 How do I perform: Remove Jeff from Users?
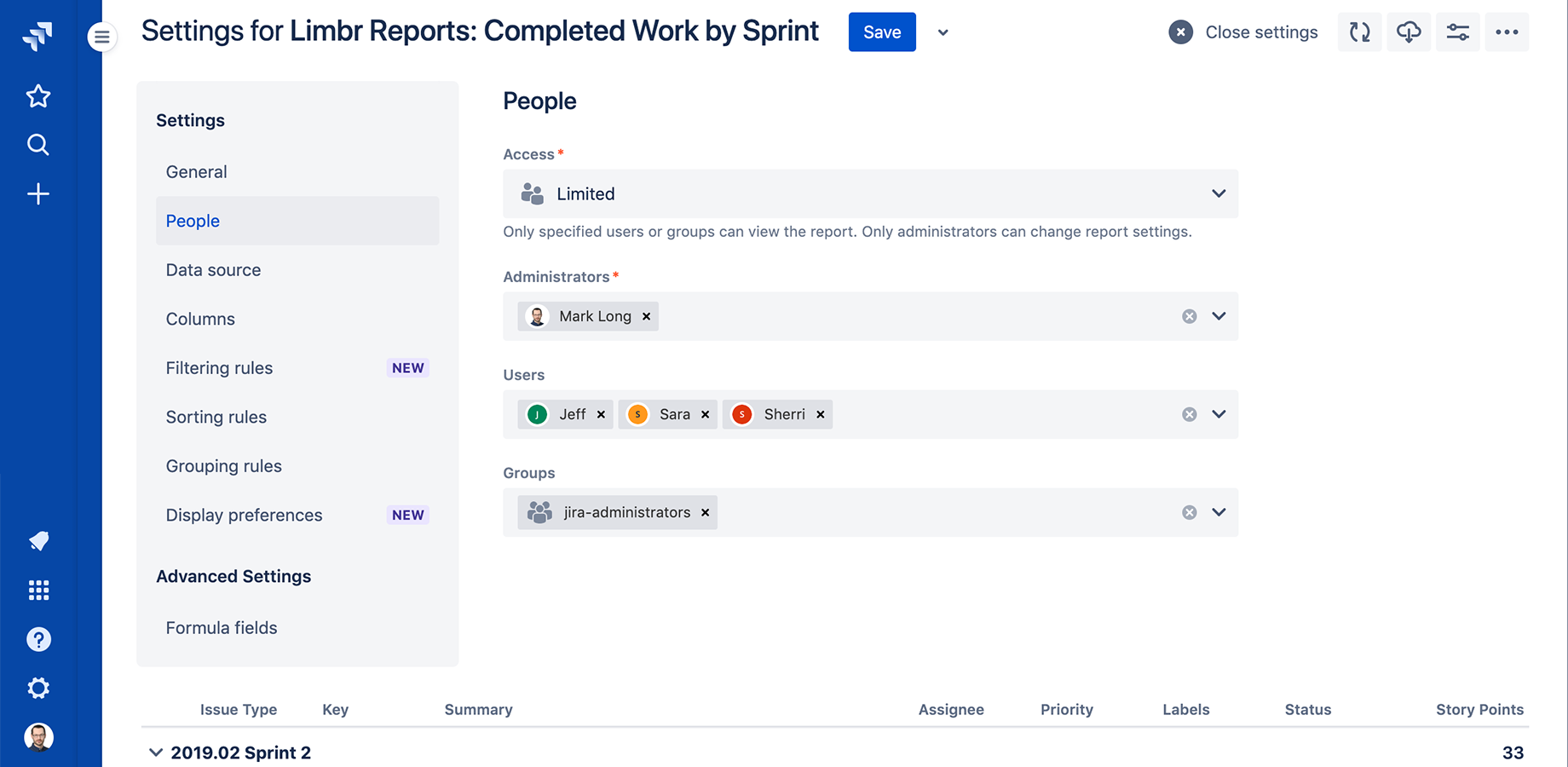click(x=601, y=414)
